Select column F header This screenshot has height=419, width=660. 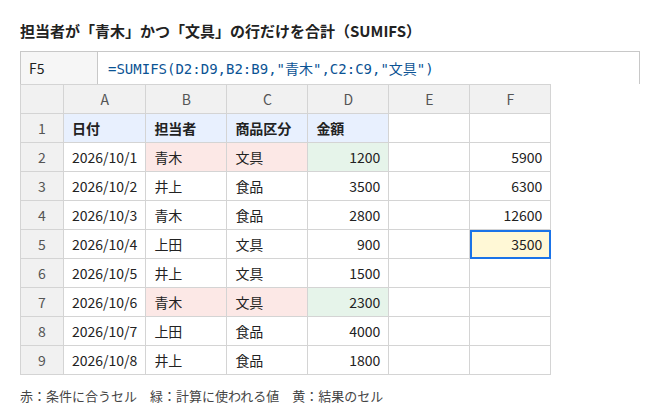point(510,99)
